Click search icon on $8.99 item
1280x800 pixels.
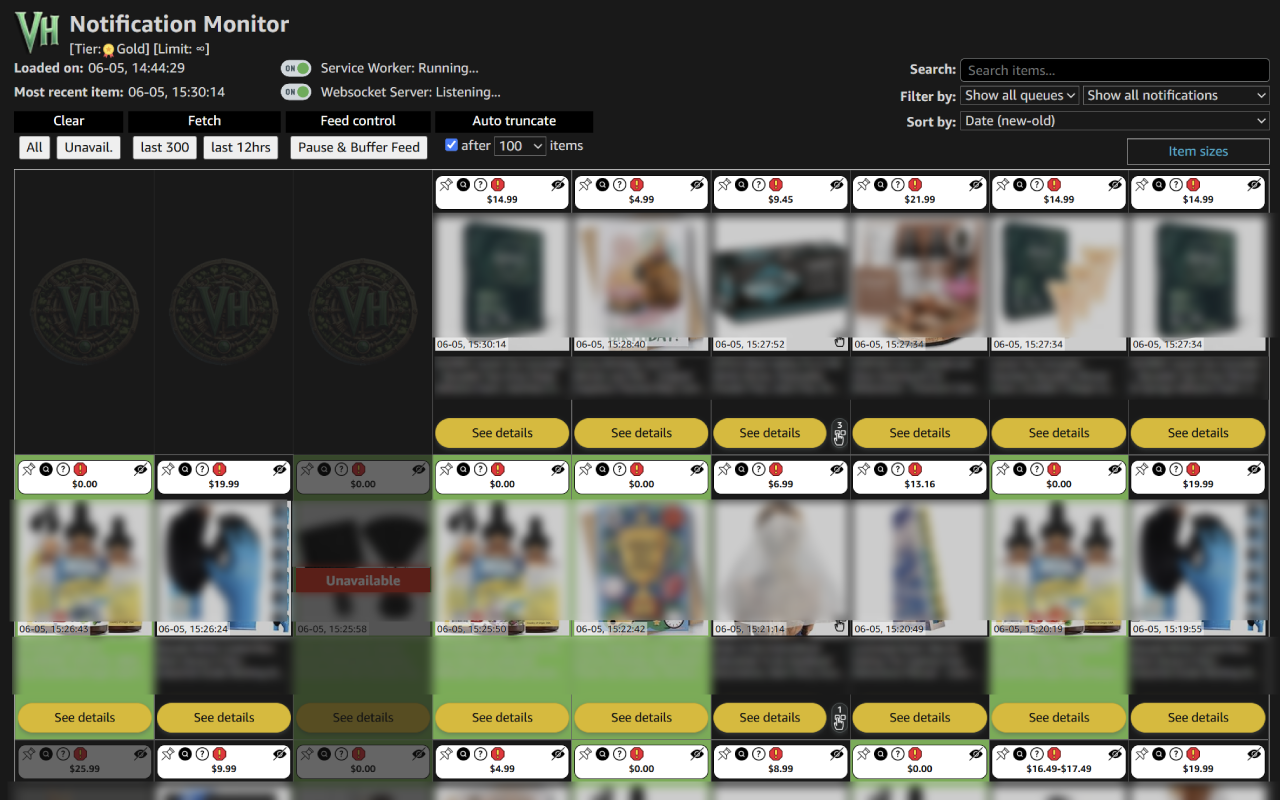coord(742,754)
